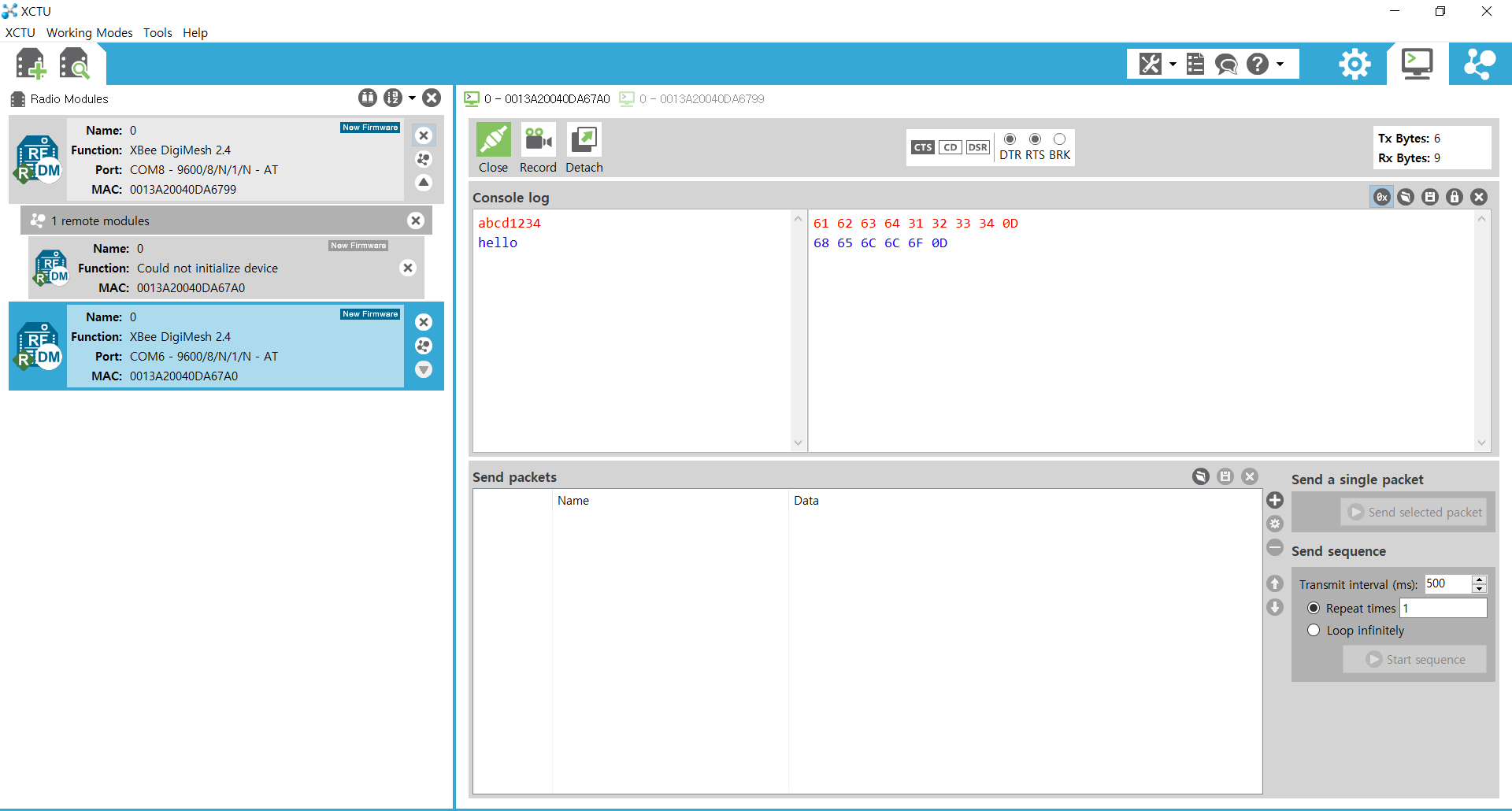Collapse remote modules of COM8 module
1512x811 pixels.
click(x=424, y=183)
